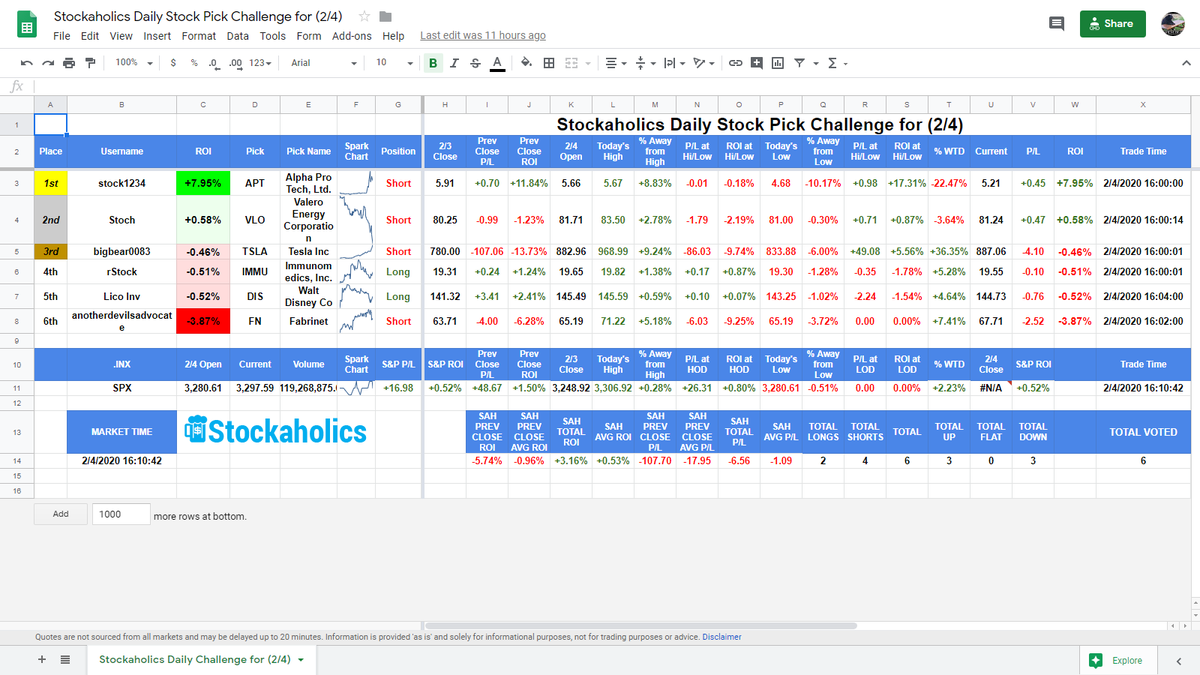The height and width of the screenshot is (675, 1200).
Task: Open the zoom 100% dropdown
Action: point(134,63)
